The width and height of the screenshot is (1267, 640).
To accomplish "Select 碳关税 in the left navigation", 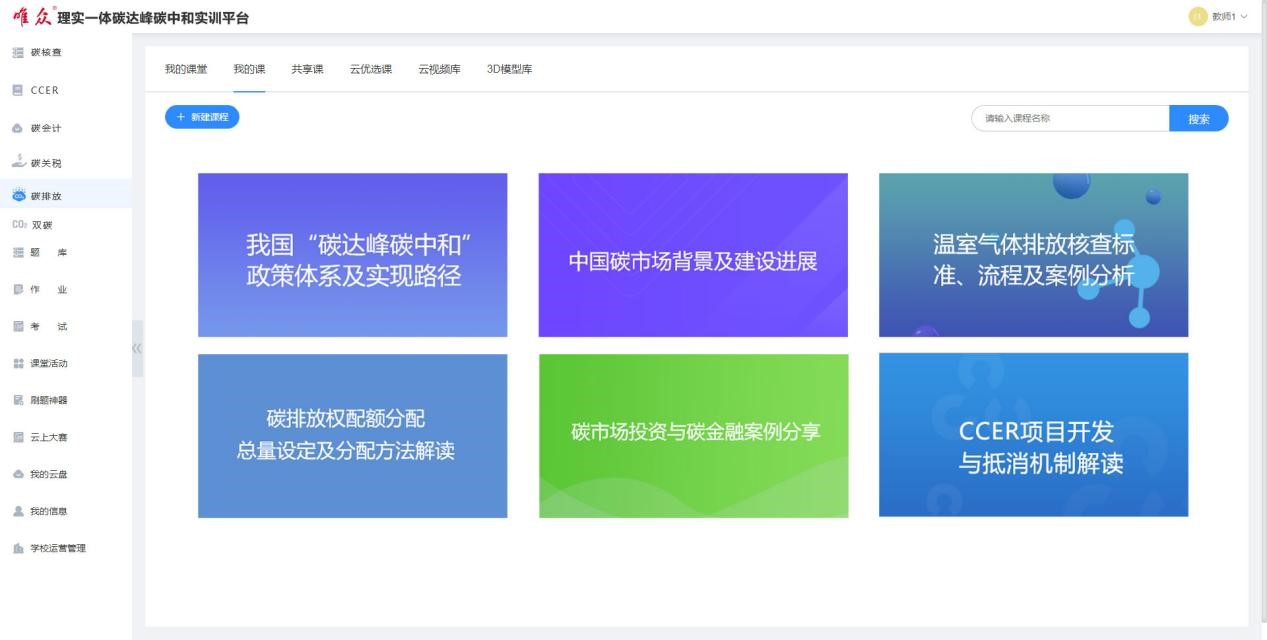I will click(45, 163).
